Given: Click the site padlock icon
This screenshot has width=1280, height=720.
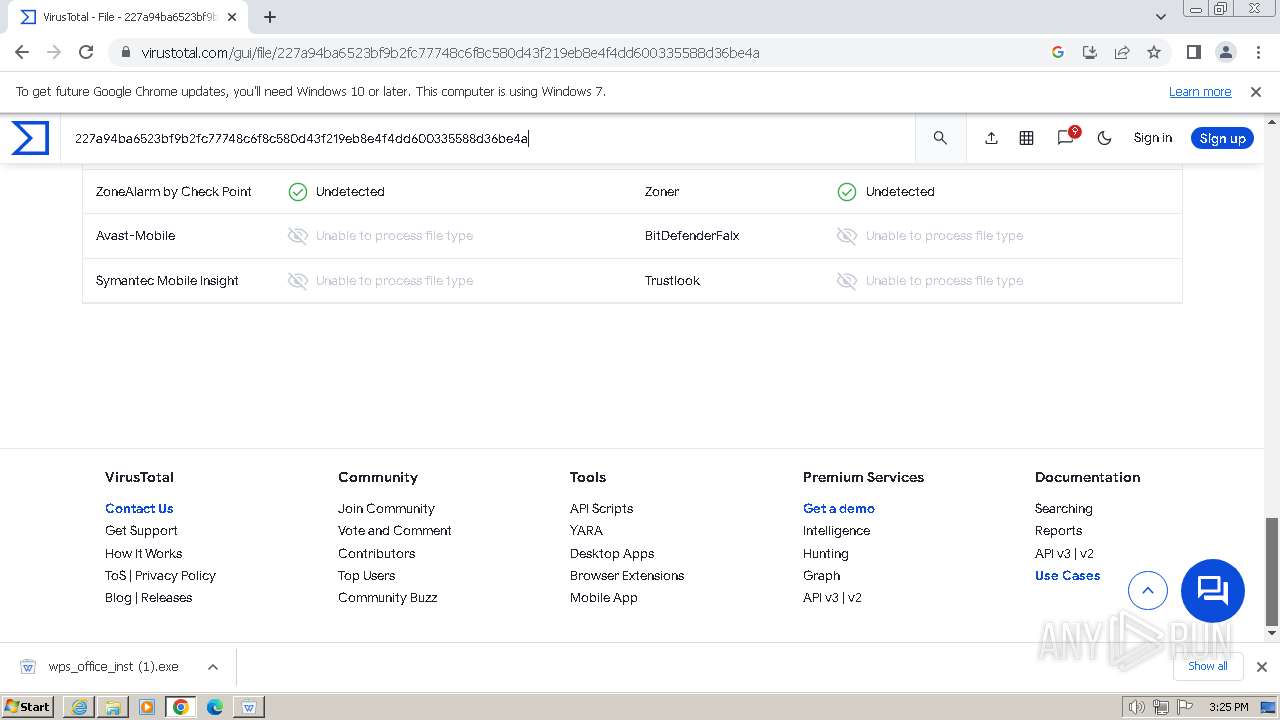Looking at the screenshot, I should point(125,52).
